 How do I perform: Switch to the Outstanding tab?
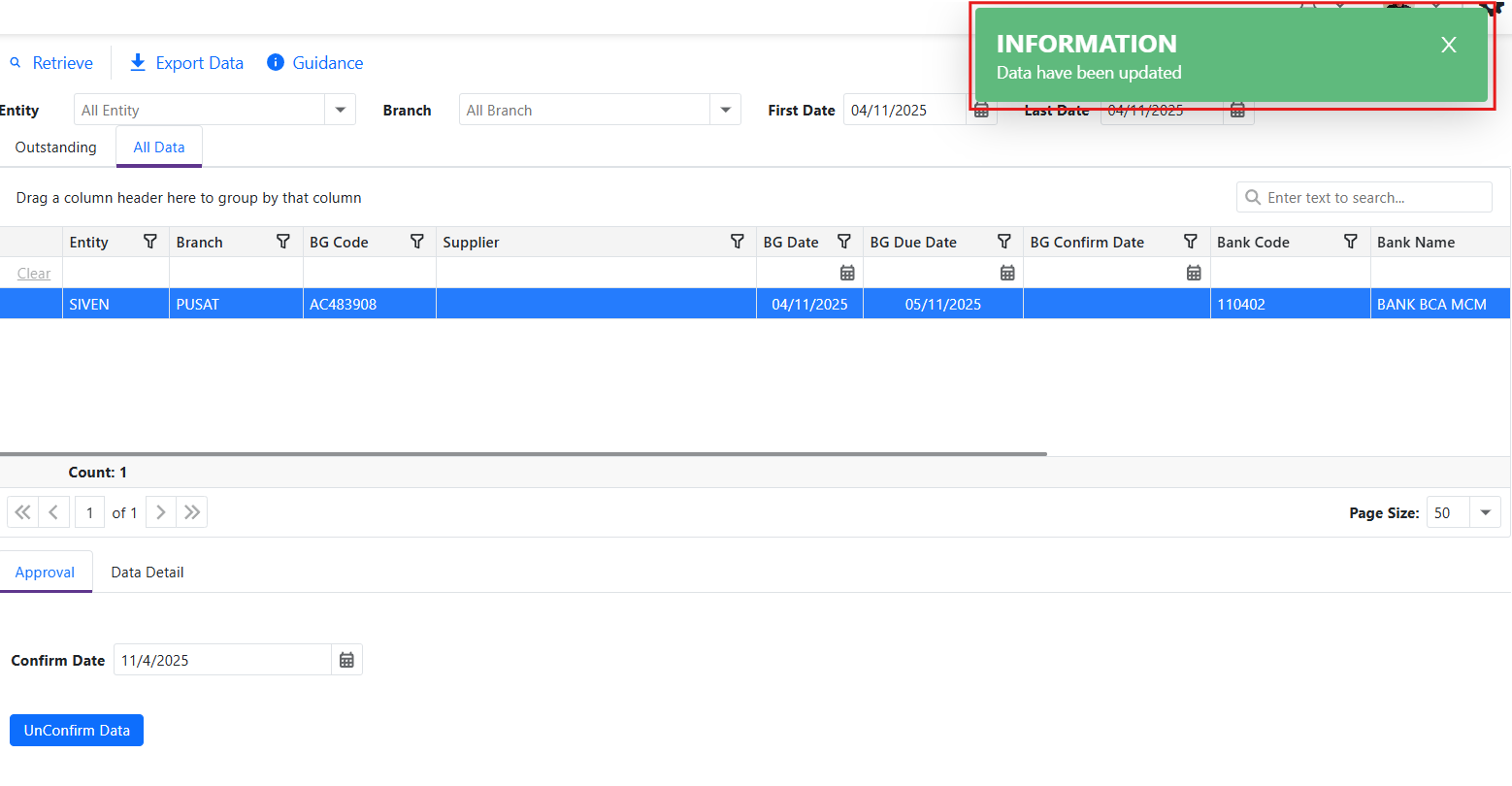(56, 147)
